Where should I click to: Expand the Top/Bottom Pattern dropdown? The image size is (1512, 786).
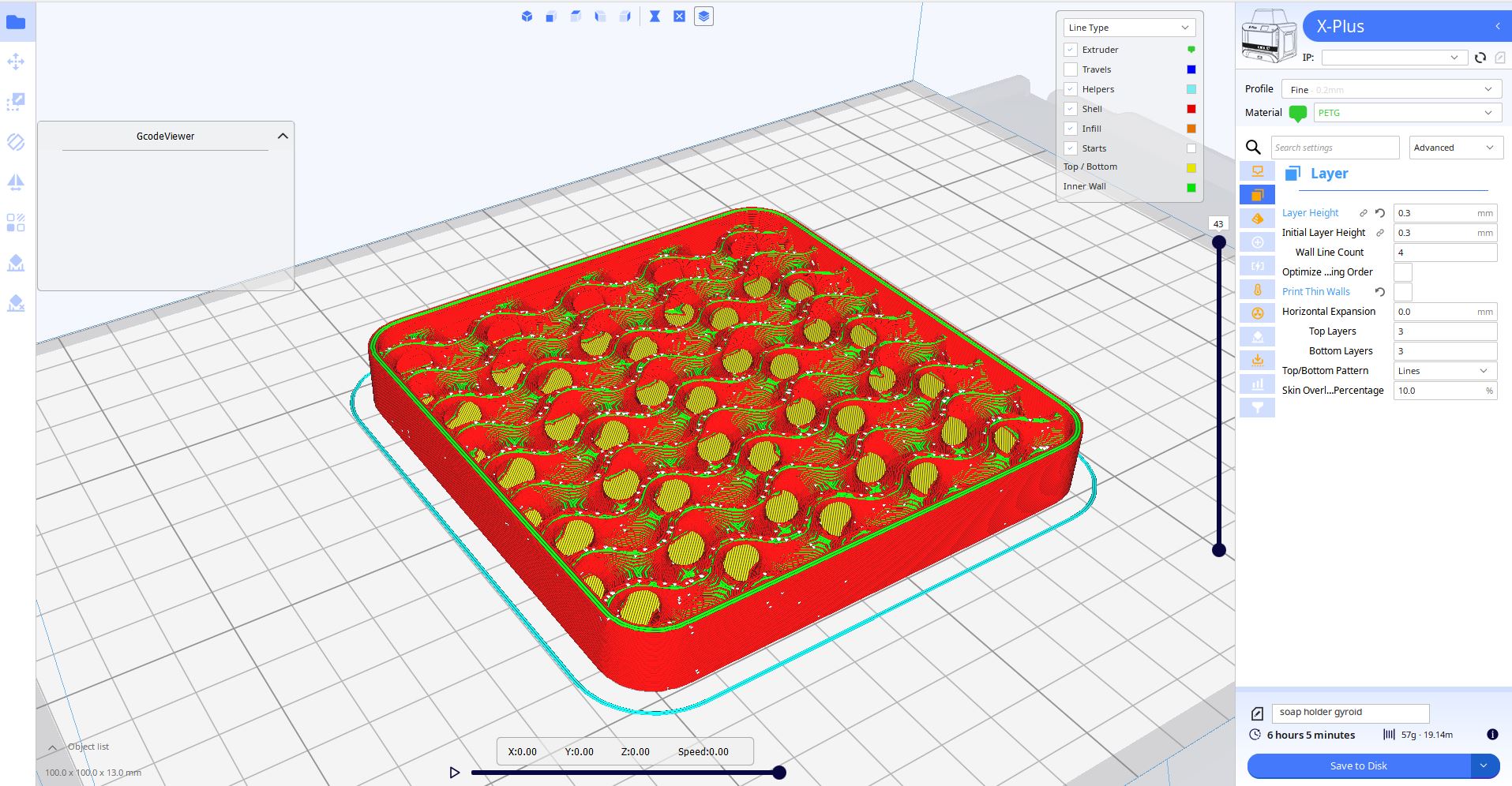[x=1444, y=371]
